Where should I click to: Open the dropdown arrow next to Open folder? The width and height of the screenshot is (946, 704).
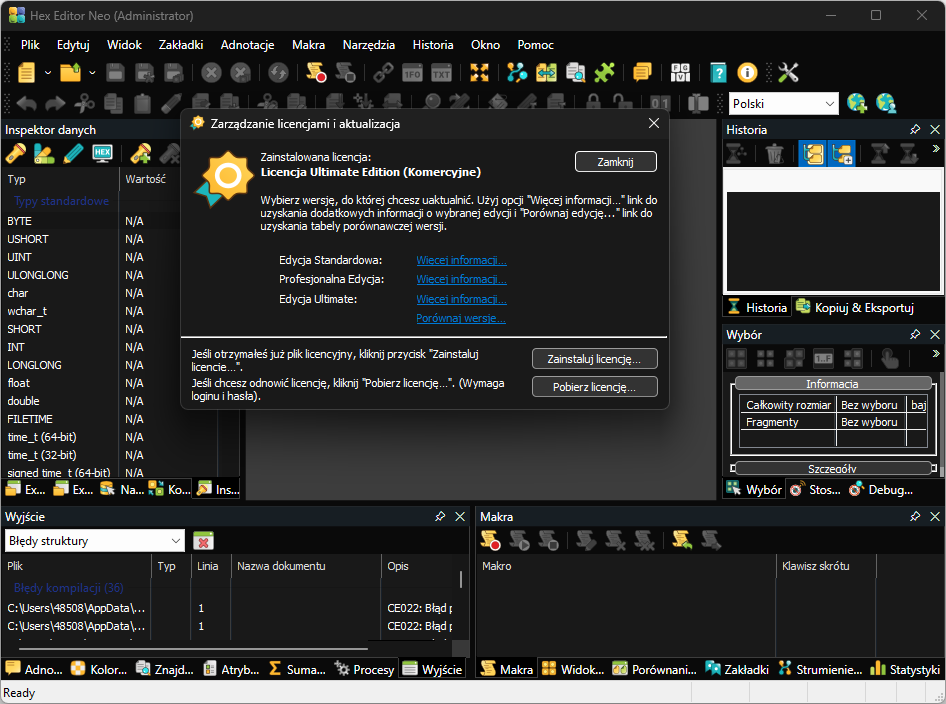coord(92,73)
